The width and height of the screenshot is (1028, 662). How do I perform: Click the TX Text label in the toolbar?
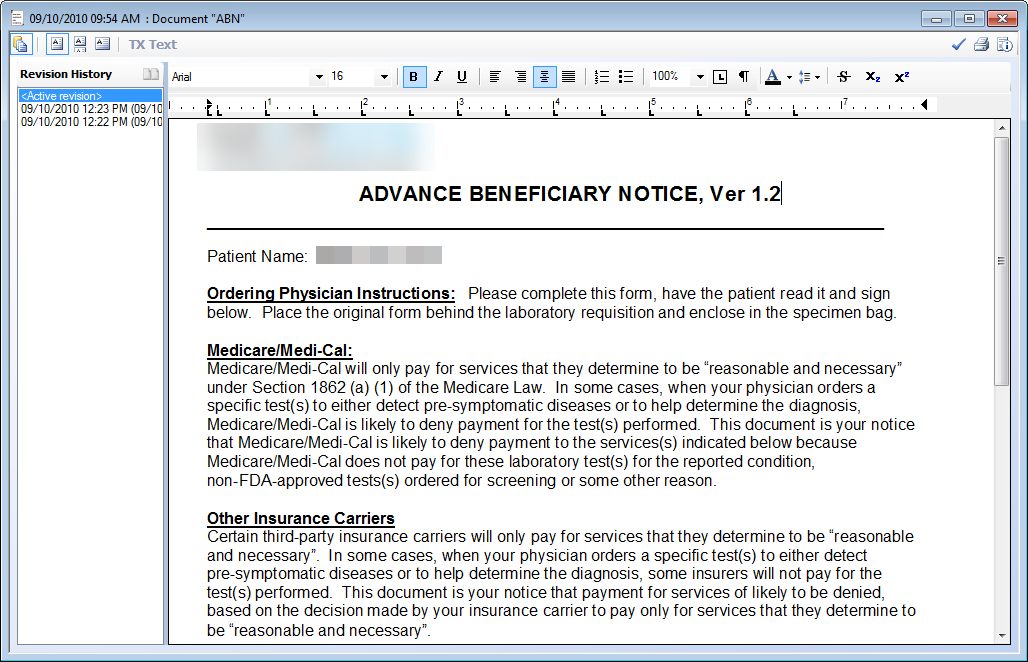(152, 45)
